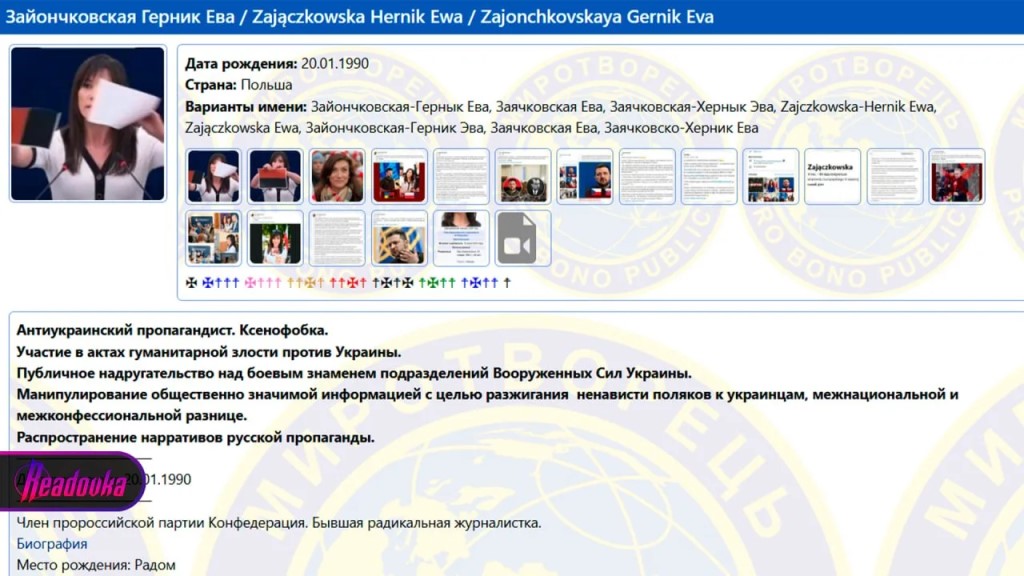Open last first-row thumbnail with red background
The width and height of the screenshot is (1024, 576).
tap(957, 176)
